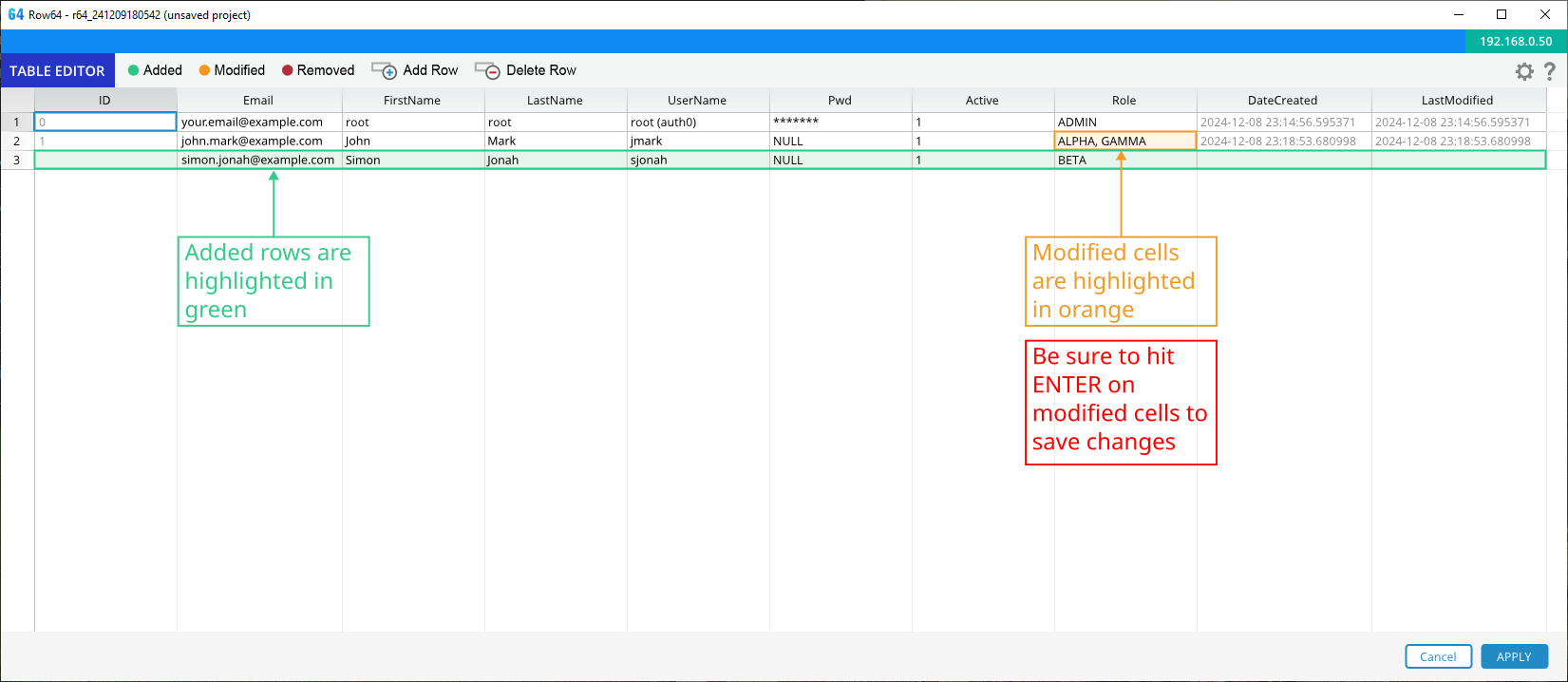Screen dimensions: 1568x682
Task: Click the DateCreated column header
Action: click(x=1282, y=100)
